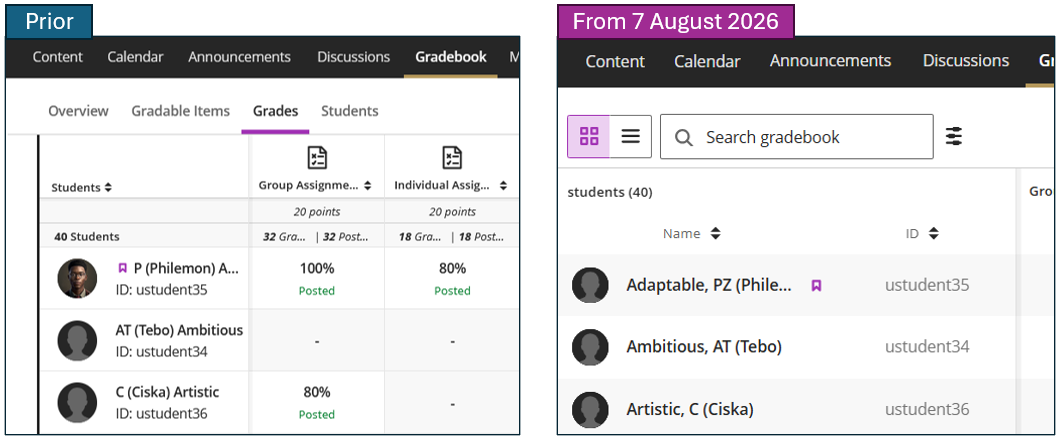Open Announcements in prior navigation bar
This screenshot has width=1057, height=436.
coord(239,57)
